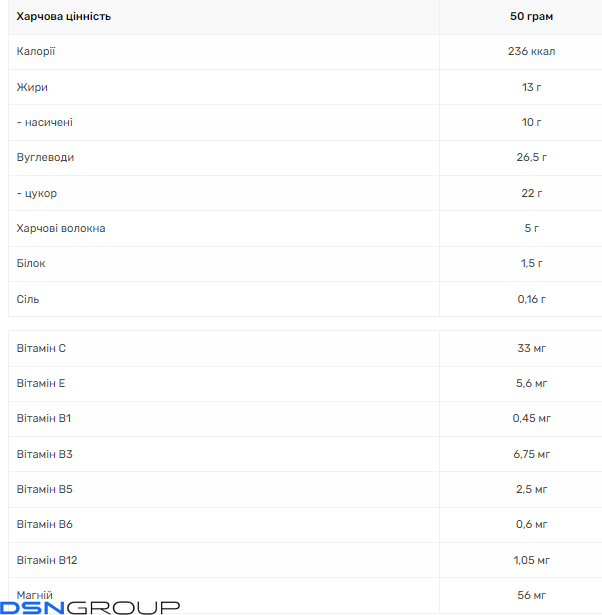Click the DSN Group logo

pyautogui.click(x=90, y=608)
